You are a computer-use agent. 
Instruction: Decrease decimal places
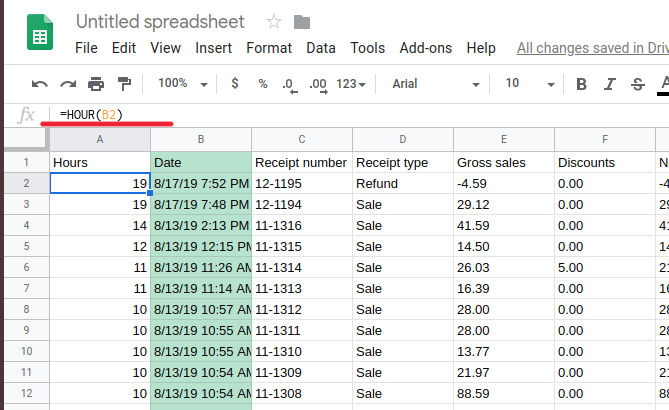click(289, 84)
